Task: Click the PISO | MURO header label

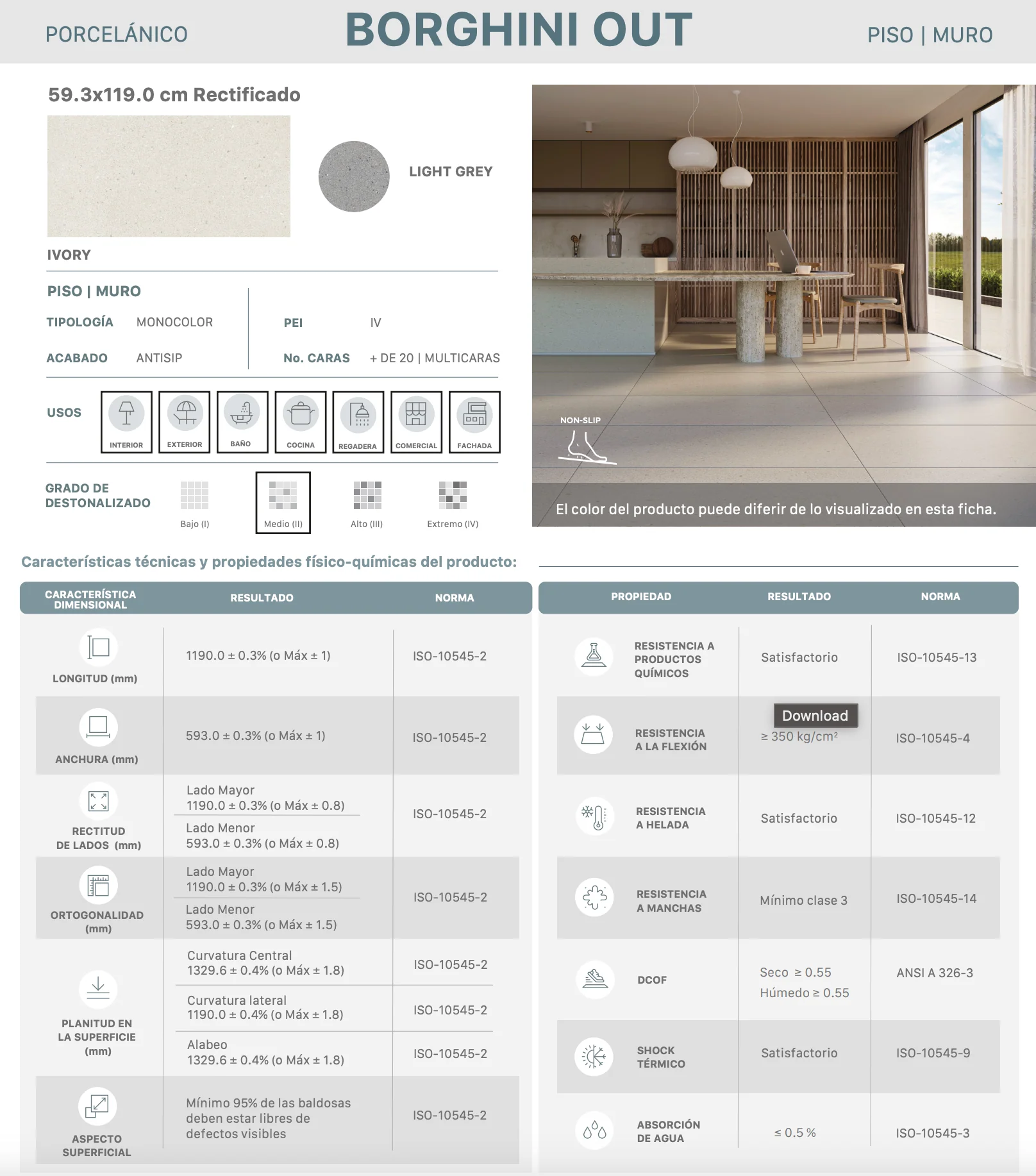Action: (x=930, y=35)
